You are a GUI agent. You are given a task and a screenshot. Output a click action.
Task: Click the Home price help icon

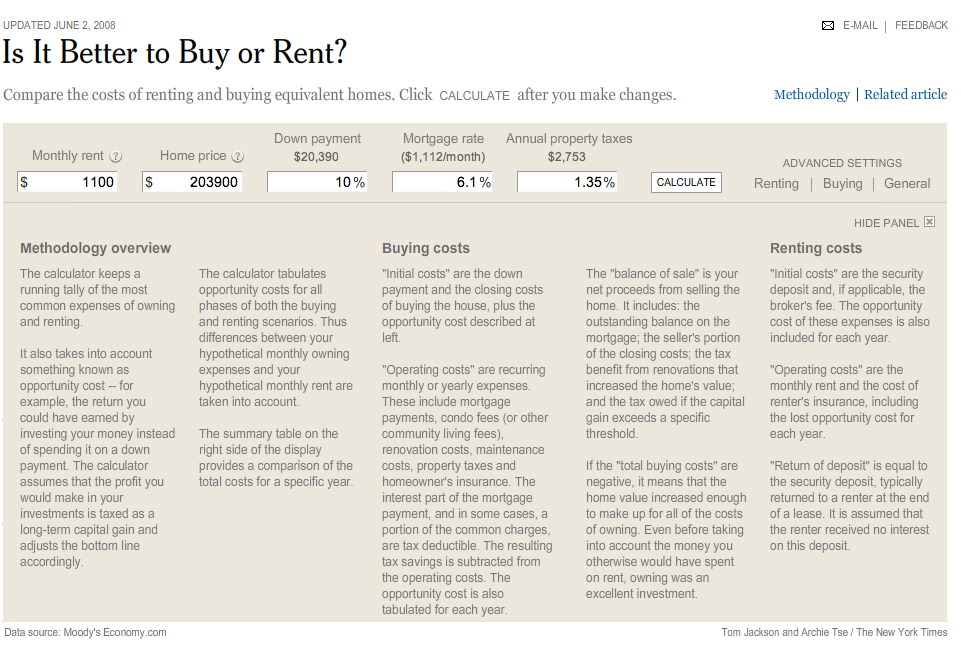coord(238,156)
